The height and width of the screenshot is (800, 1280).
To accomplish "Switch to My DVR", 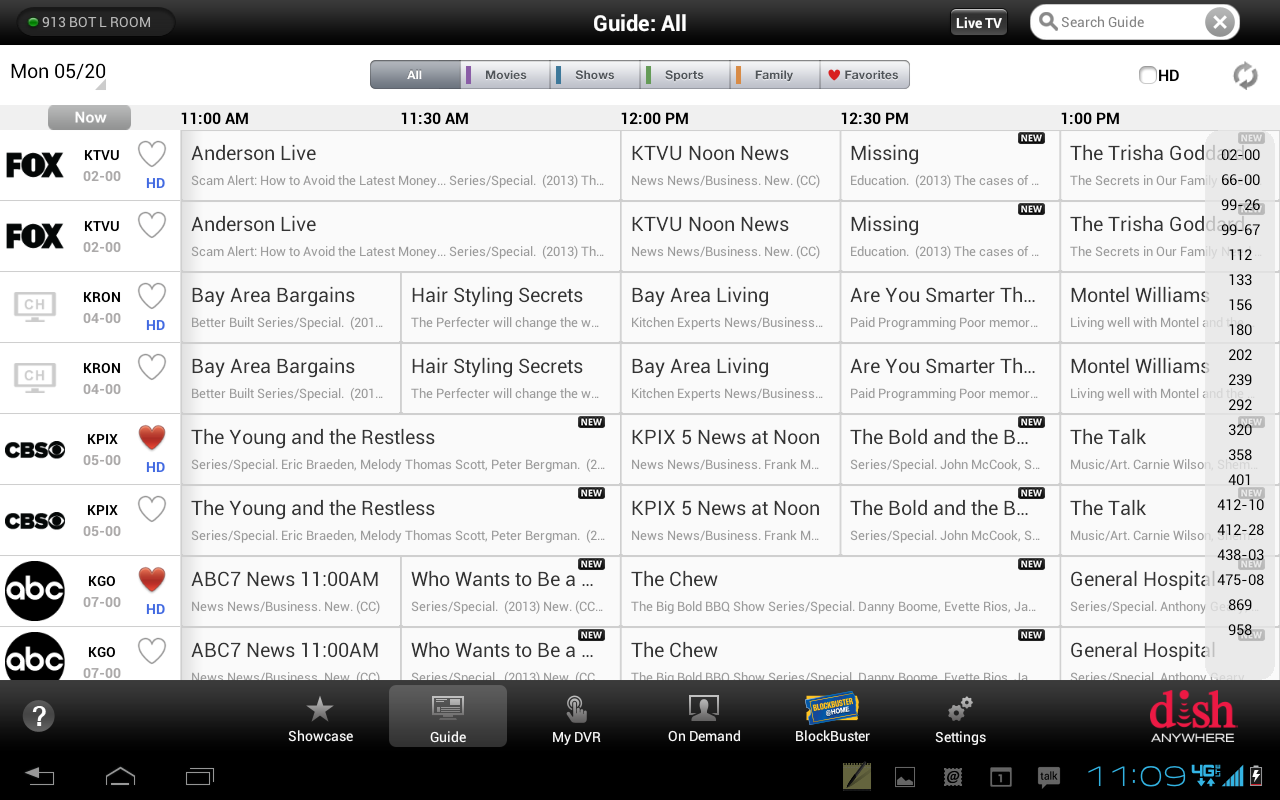I will (x=576, y=716).
